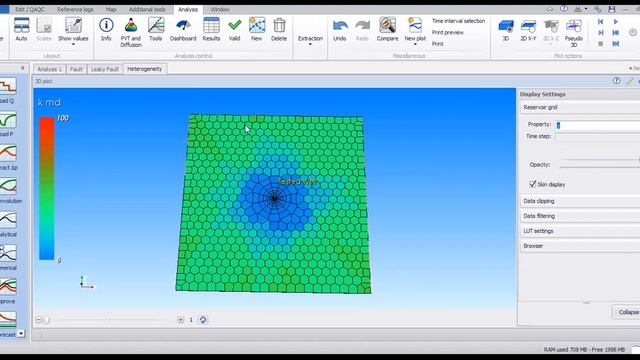The image size is (640, 360).
Task: Click the Auto layout icon
Action: (21, 29)
